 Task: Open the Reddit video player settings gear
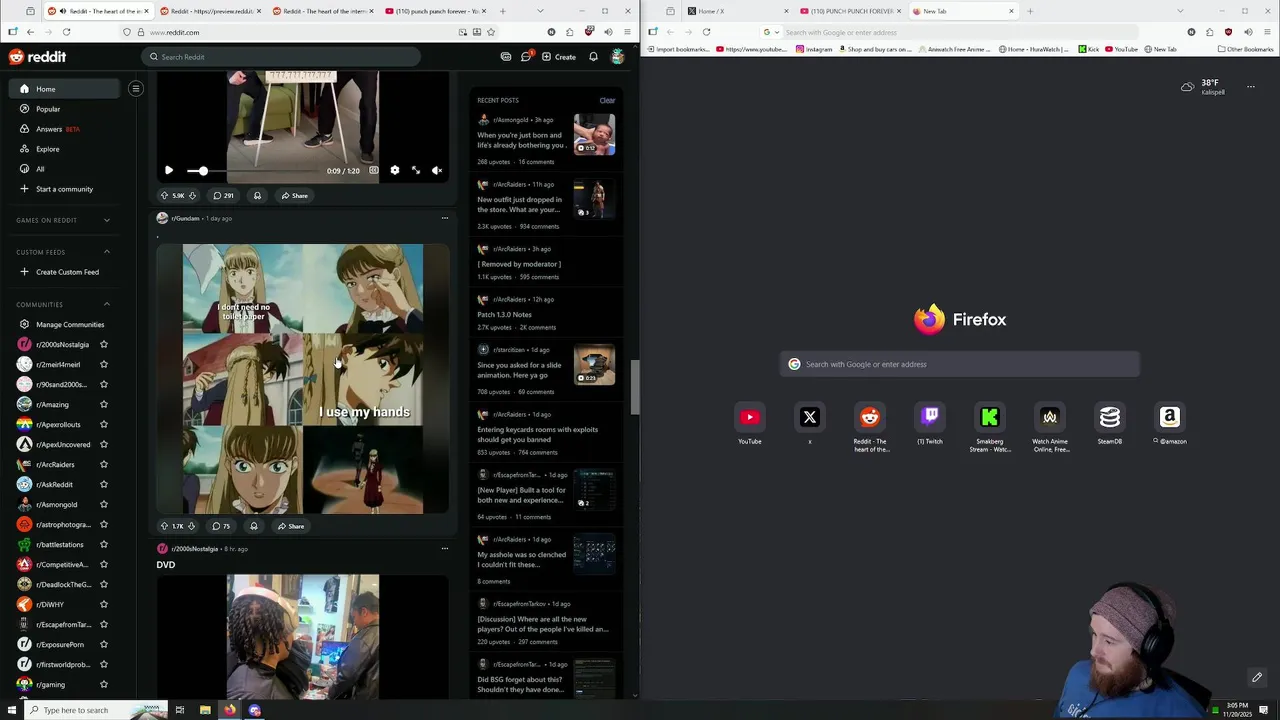coord(395,171)
